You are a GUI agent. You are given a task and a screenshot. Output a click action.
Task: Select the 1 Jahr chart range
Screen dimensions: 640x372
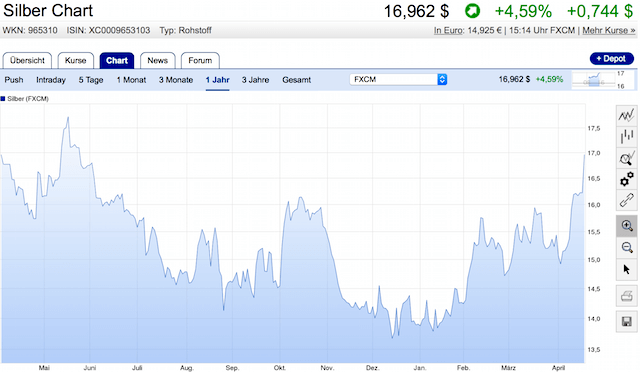click(218, 80)
